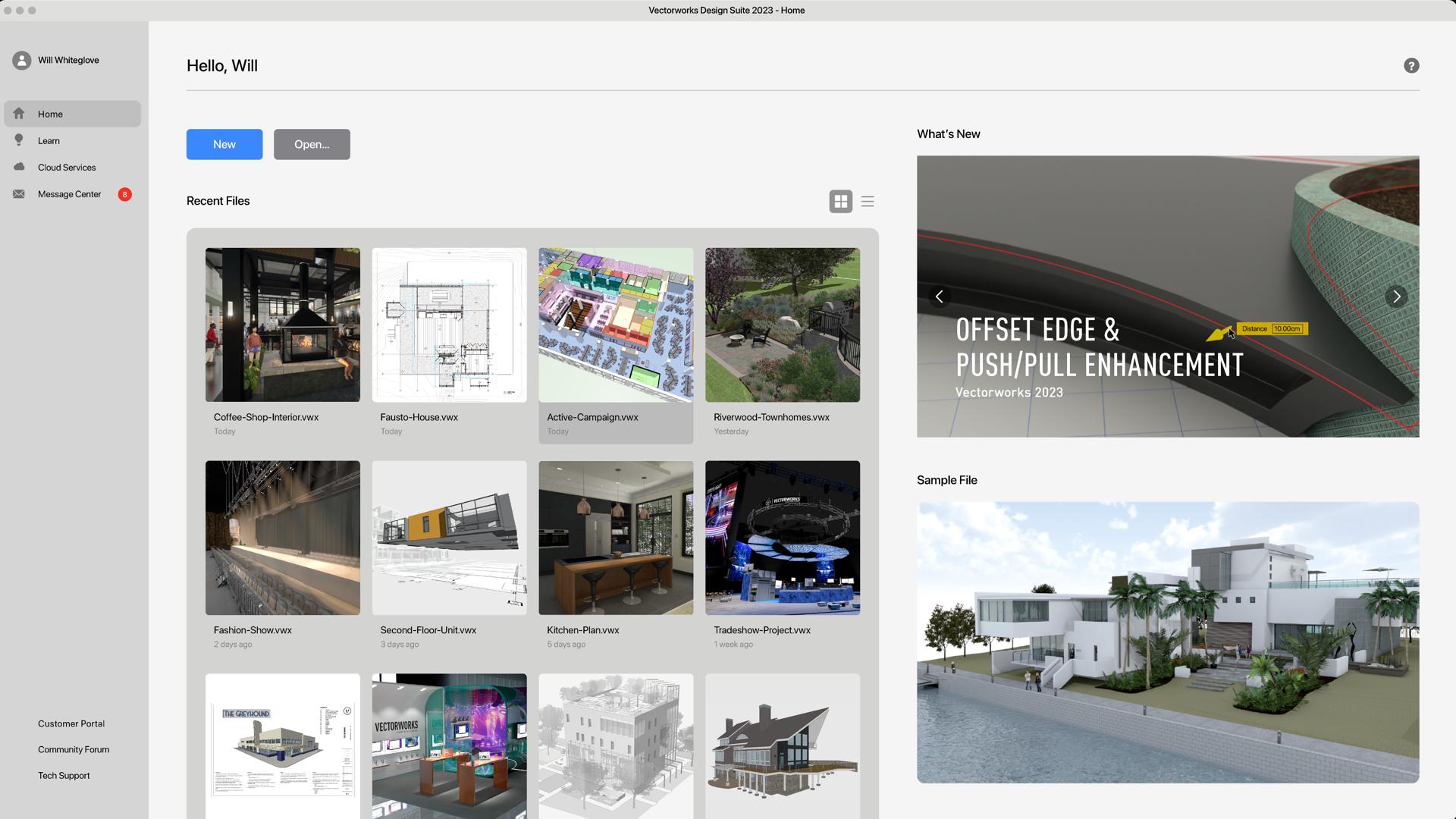Screen dimensions: 1456x819
Task: Click the Will Whiteglove account name
Action: click(68, 61)
